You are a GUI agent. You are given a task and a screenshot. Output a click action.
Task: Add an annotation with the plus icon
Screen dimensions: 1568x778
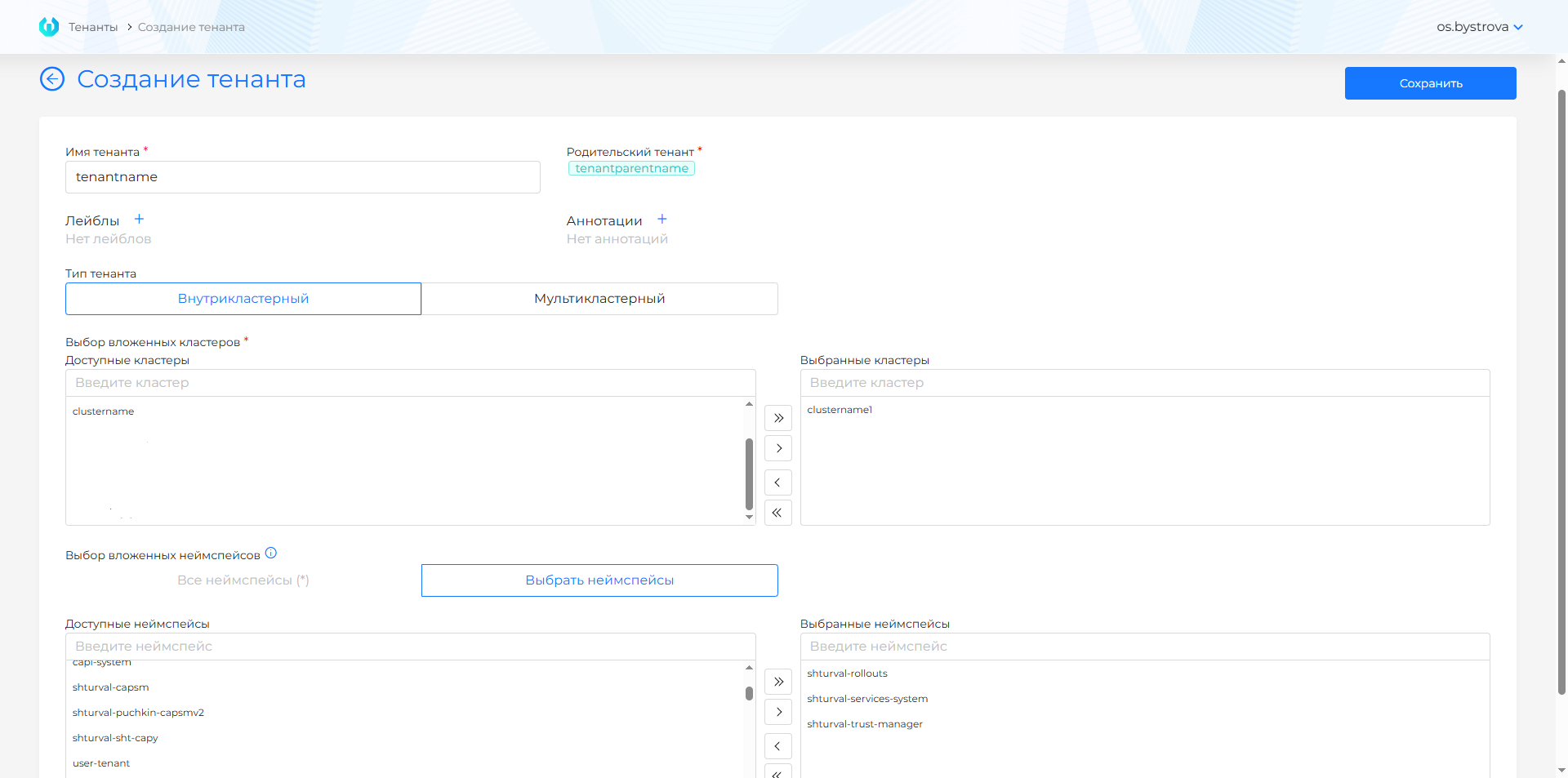coord(662,220)
